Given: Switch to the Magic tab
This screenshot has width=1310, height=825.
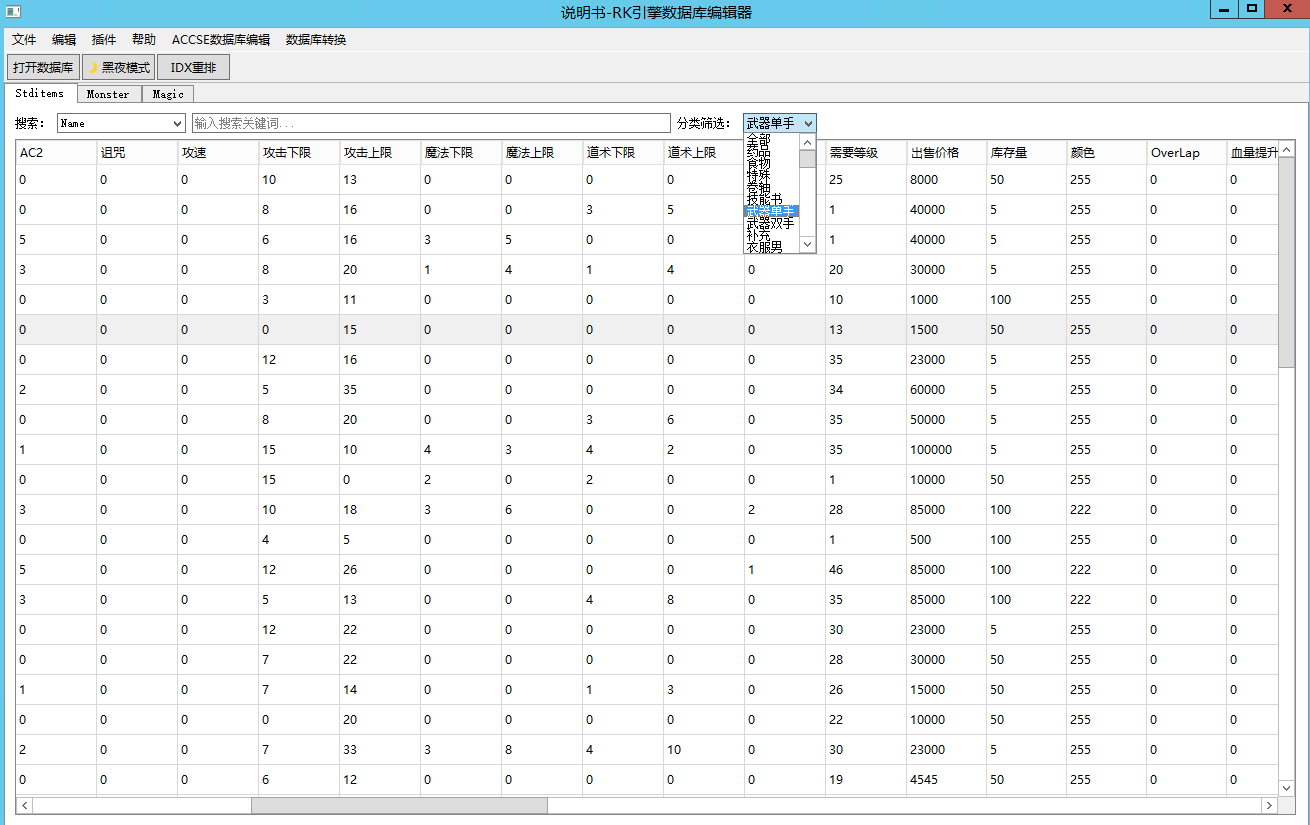Looking at the screenshot, I should (168, 94).
